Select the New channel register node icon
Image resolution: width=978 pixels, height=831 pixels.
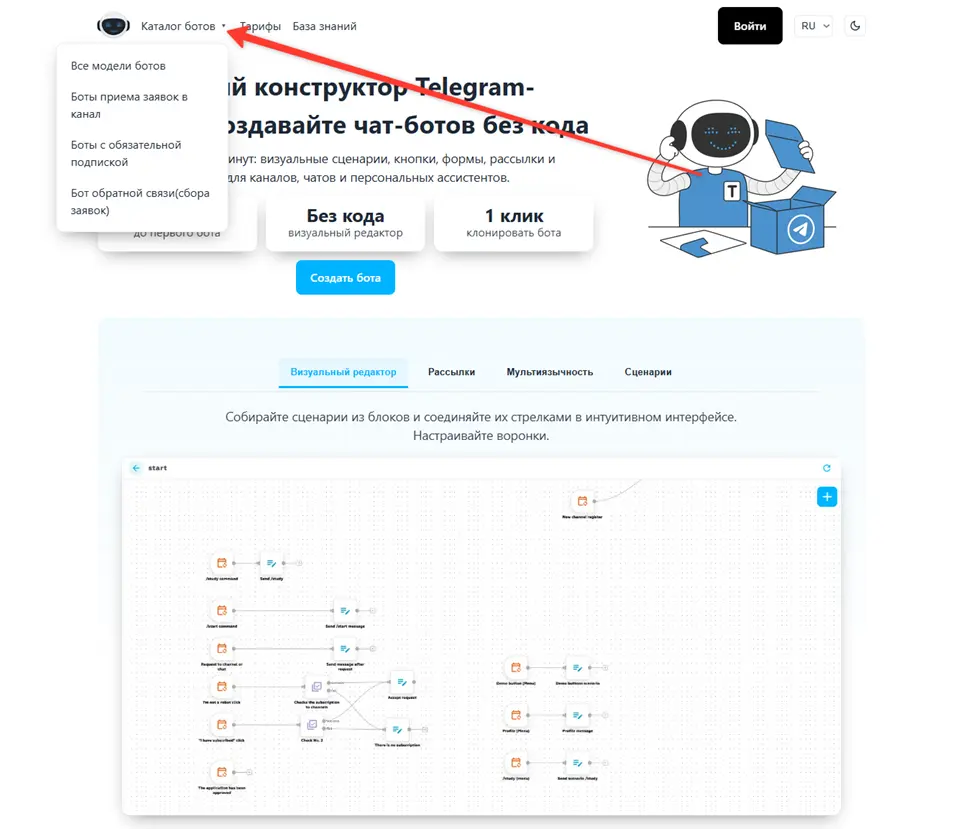[582, 501]
